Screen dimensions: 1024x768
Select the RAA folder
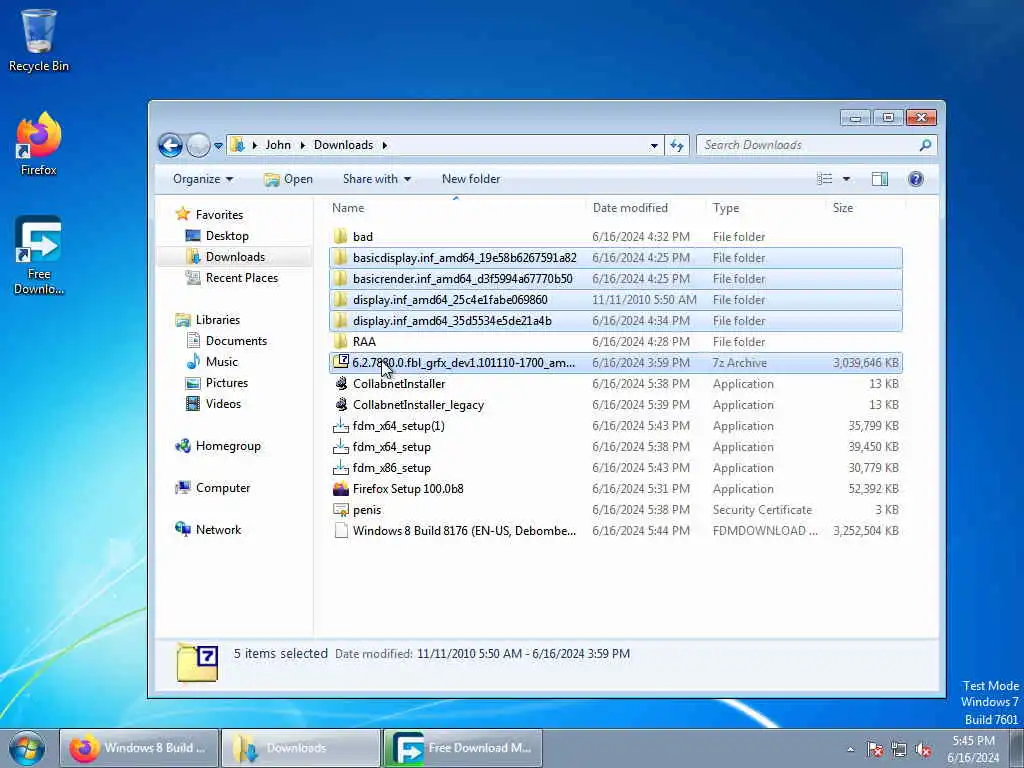click(x=616, y=342)
